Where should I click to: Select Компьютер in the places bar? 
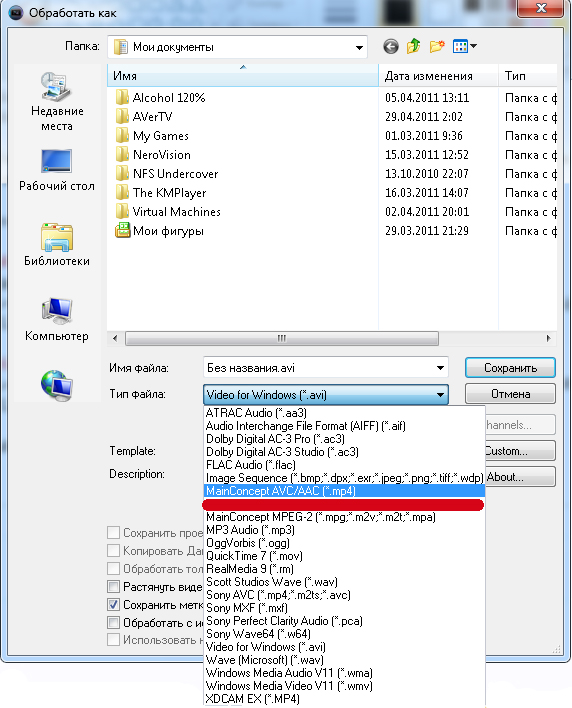57,320
